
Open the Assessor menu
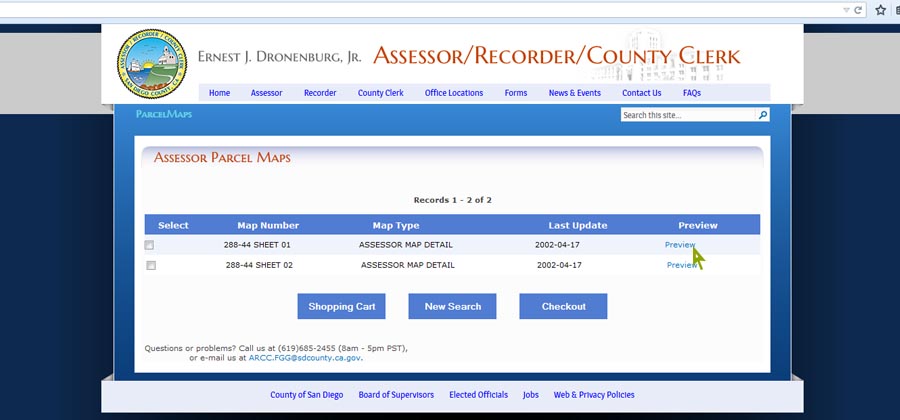[x=266, y=93]
